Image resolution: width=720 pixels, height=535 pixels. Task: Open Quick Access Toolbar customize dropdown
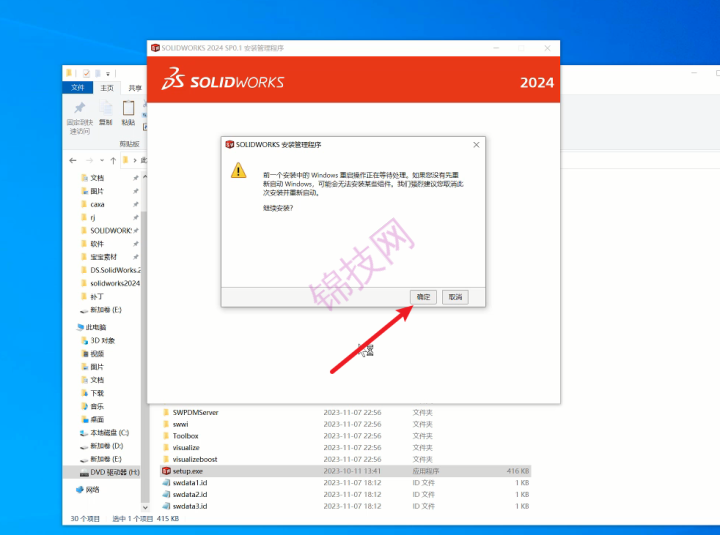click(x=108, y=73)
